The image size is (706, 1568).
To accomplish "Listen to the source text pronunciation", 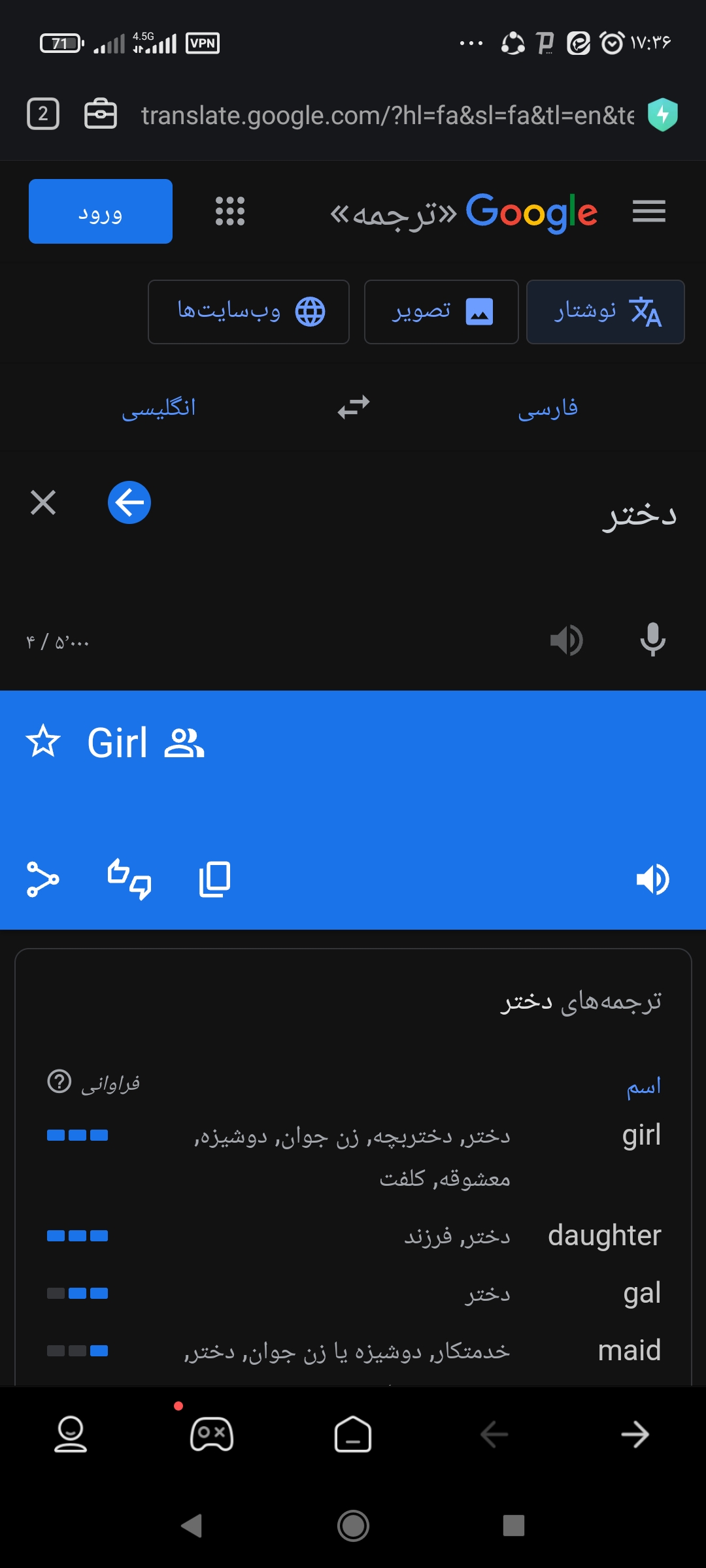I will 566,640.
